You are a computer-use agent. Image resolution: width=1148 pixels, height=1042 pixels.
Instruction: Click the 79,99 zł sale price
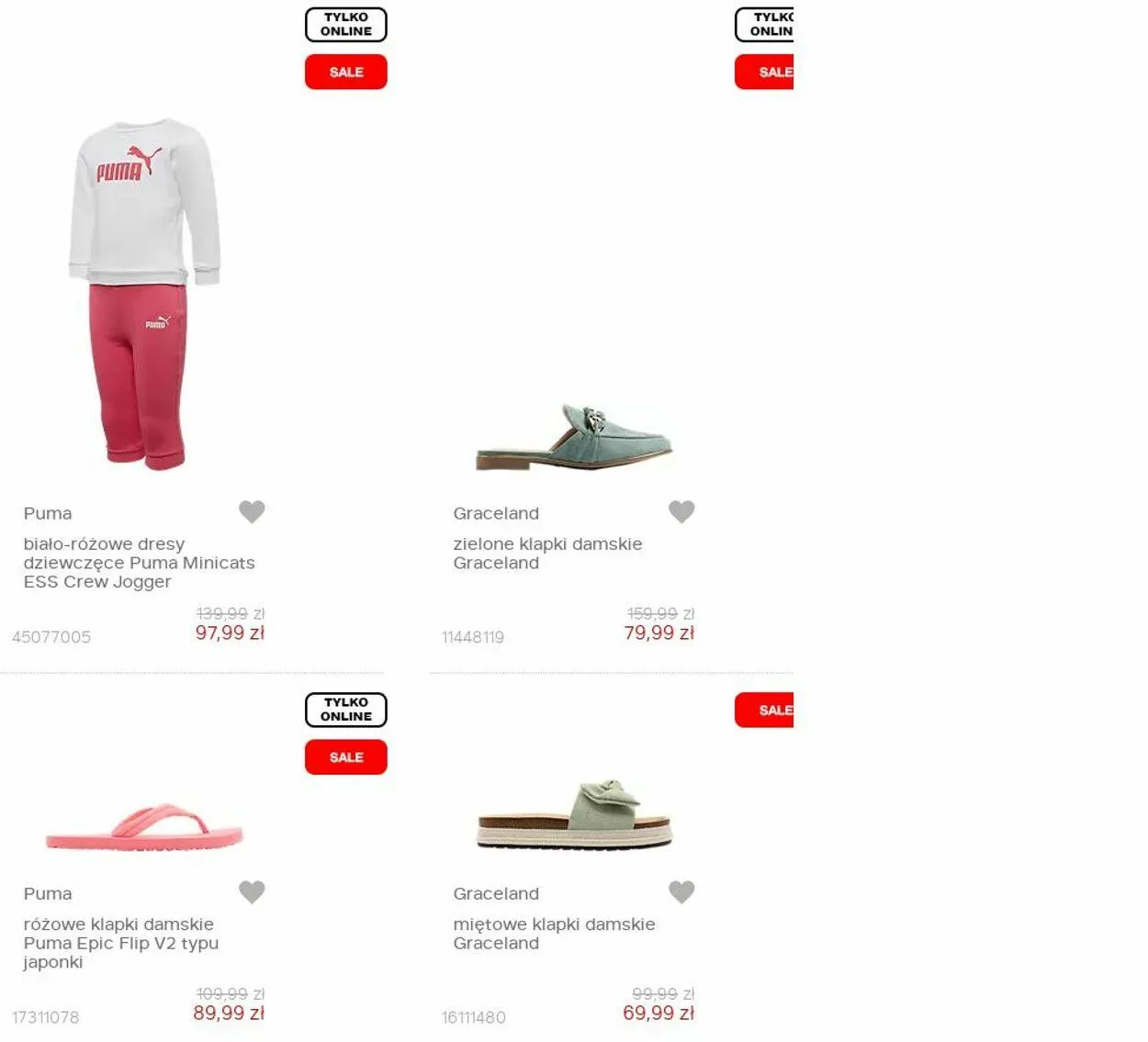tap(659, 633)
